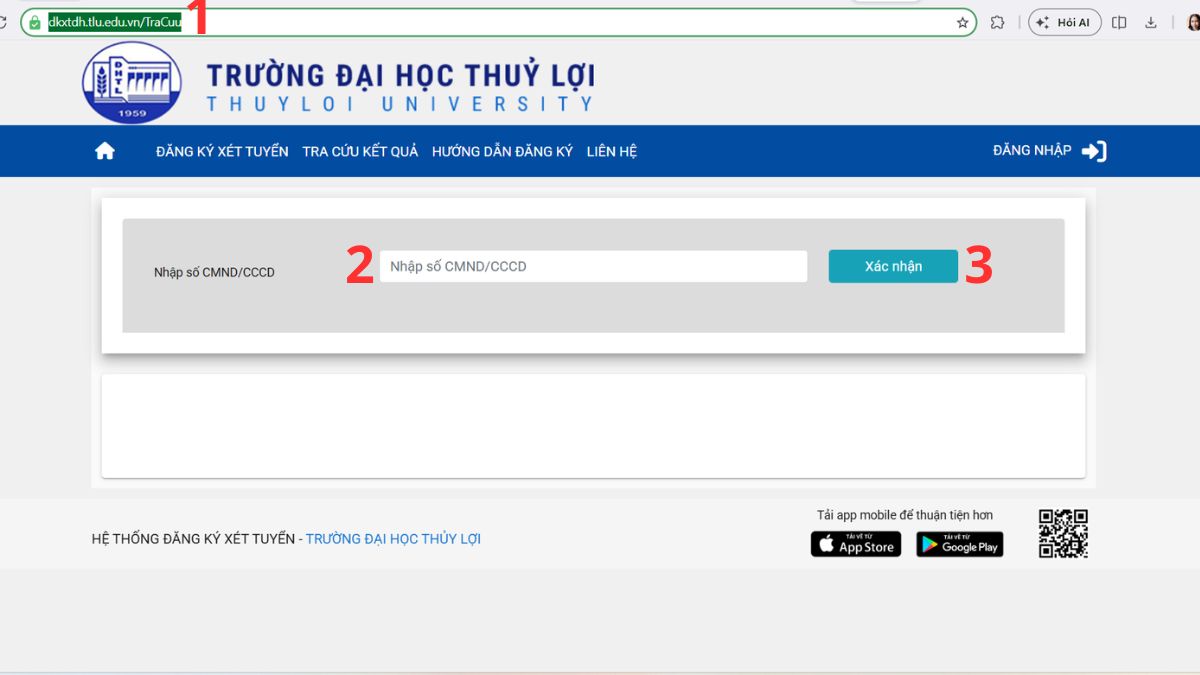This screenshot has height=675, width=1200.
Task: Bookmark this page with the star icon
Action: coord(962,22)
